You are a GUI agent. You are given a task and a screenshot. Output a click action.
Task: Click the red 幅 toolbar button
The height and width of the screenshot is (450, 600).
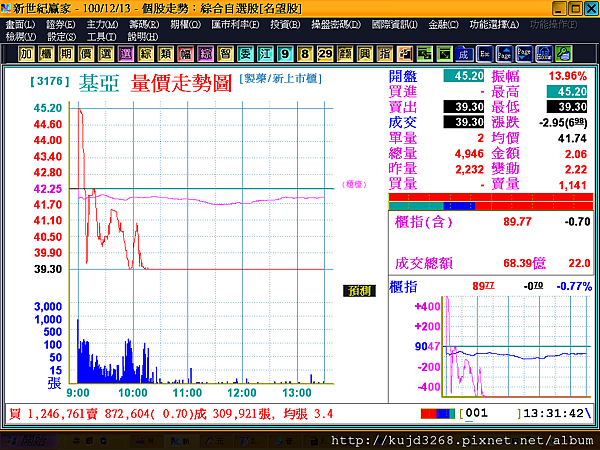point(186,54)
